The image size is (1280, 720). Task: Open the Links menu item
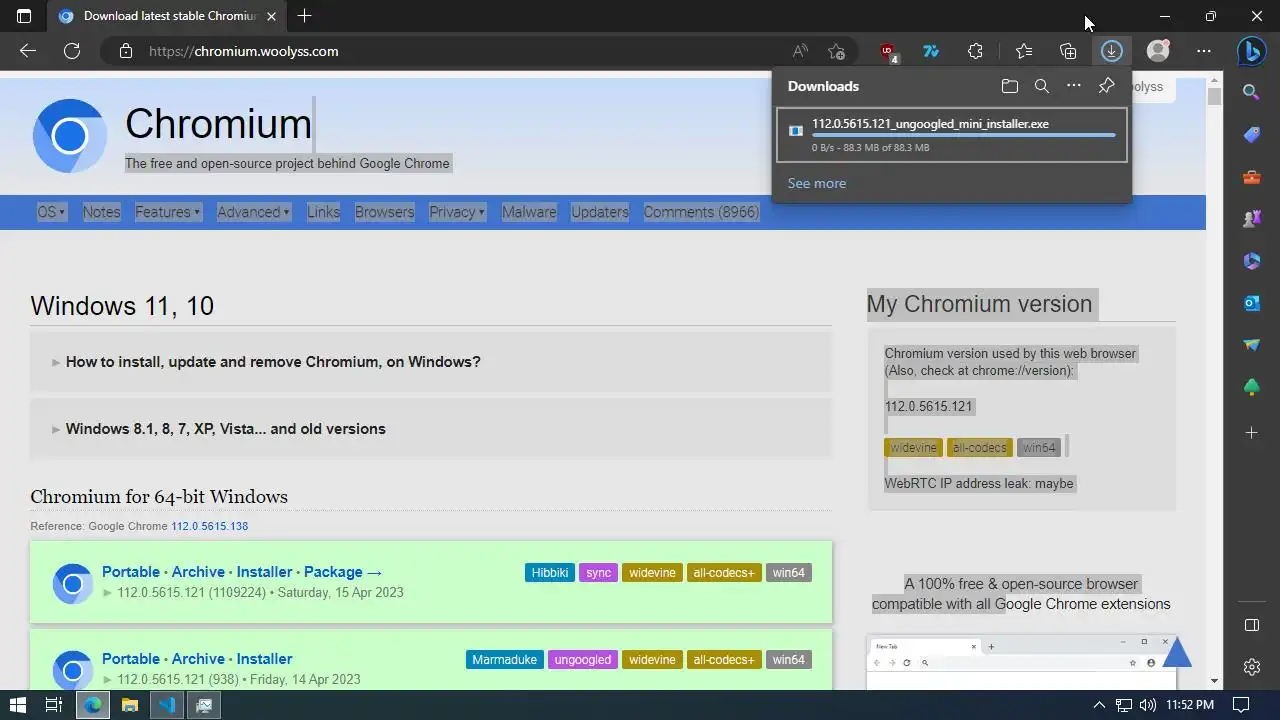click(x=323, y=212)
